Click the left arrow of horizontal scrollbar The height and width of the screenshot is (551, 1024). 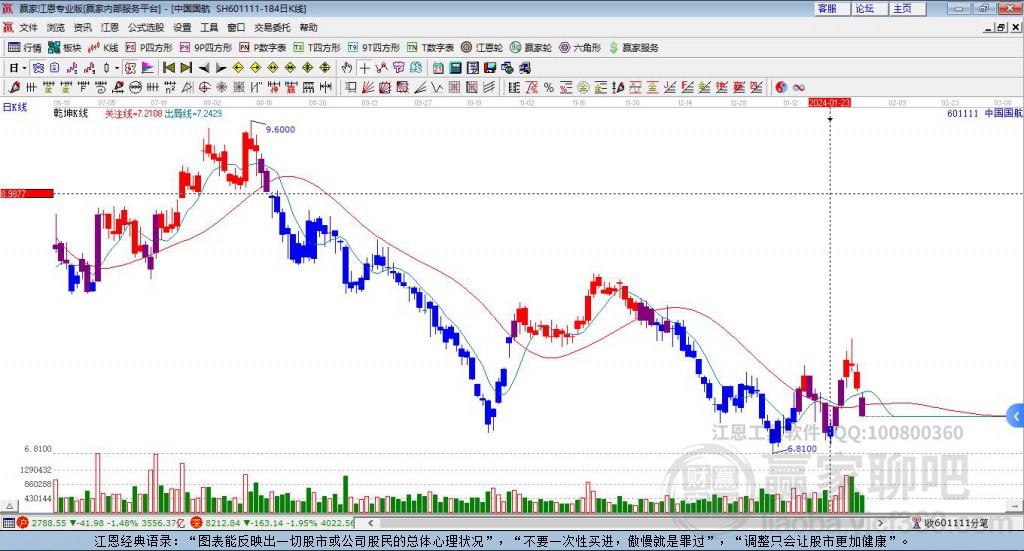371,523
